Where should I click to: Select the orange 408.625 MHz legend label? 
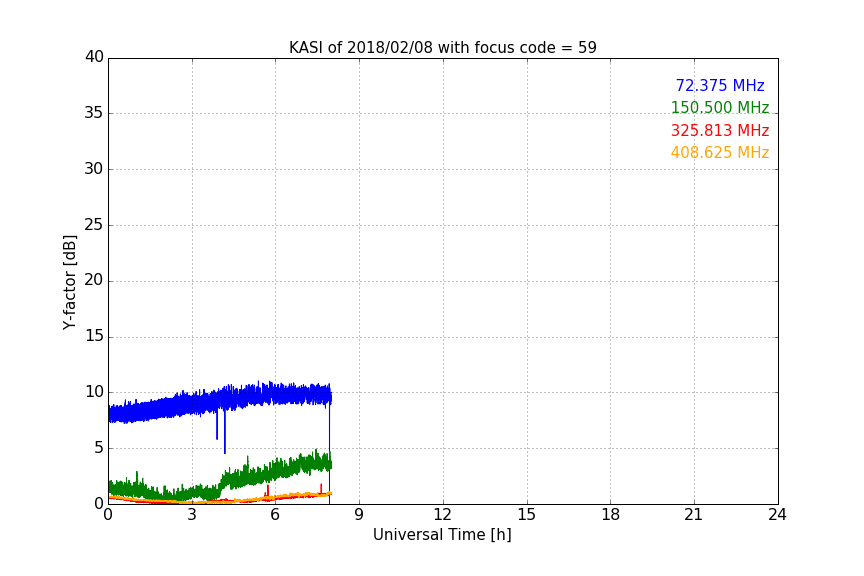[x=720, y=152]
